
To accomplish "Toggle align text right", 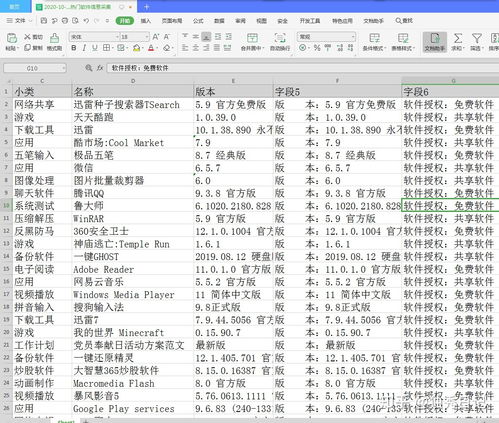I will [x=206, y=48].
